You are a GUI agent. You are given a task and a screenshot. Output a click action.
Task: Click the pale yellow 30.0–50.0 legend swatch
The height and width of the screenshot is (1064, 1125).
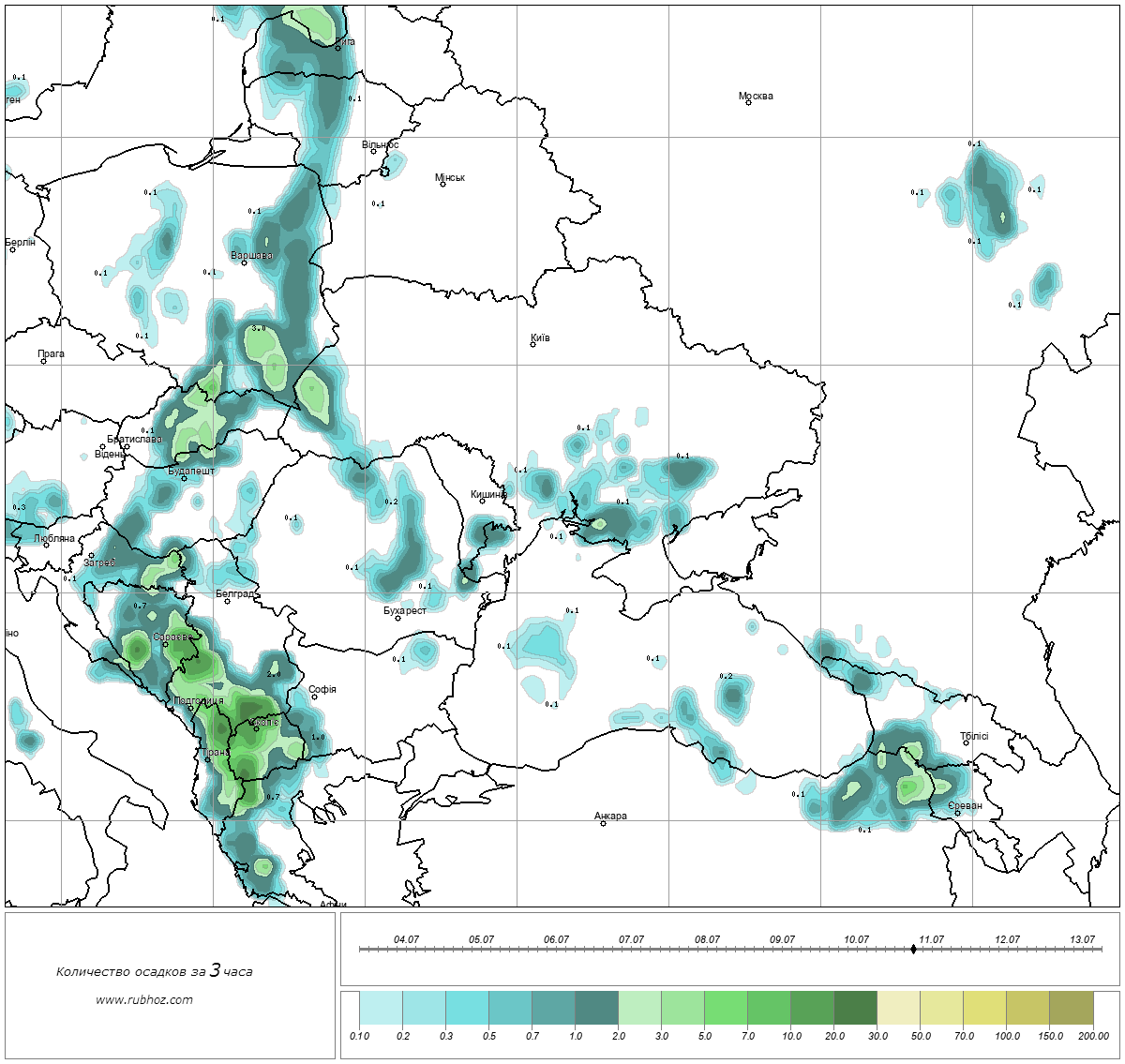point(898,1010)
